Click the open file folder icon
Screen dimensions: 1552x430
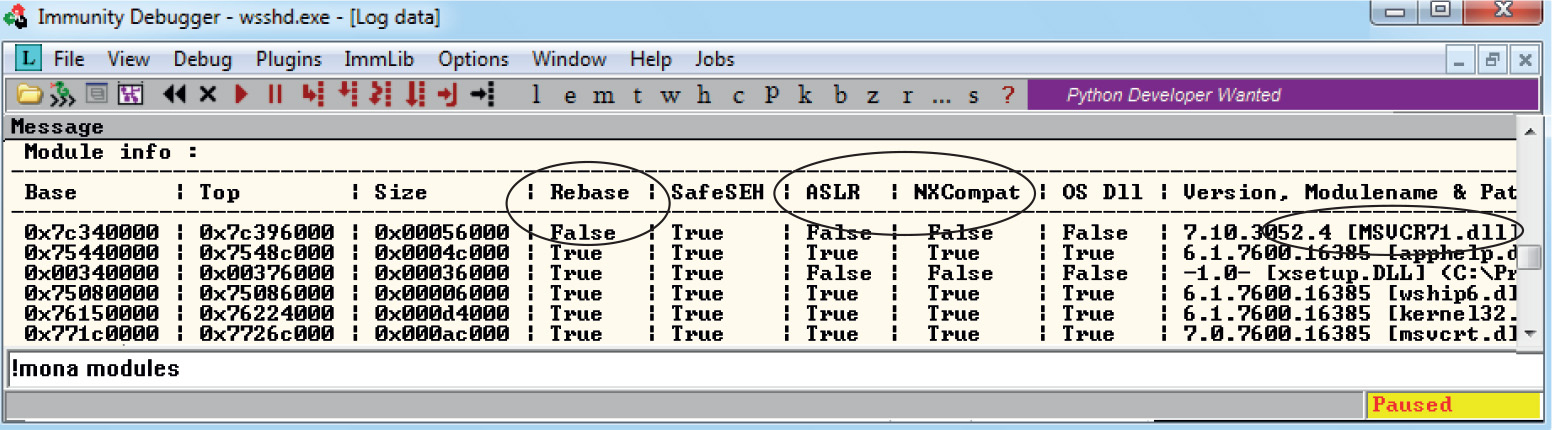(30, 95)
